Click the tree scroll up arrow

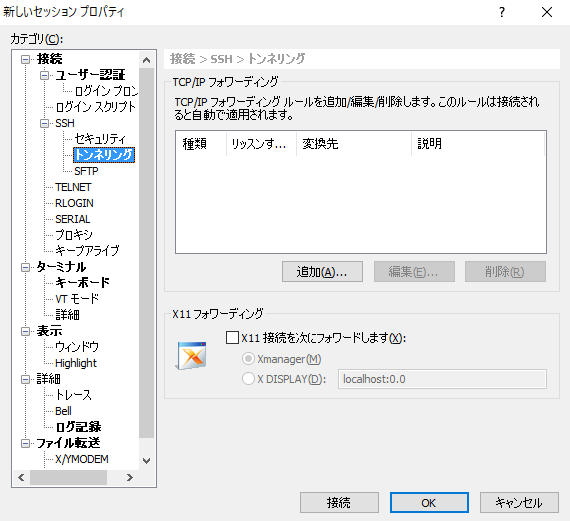click(146, 60)
